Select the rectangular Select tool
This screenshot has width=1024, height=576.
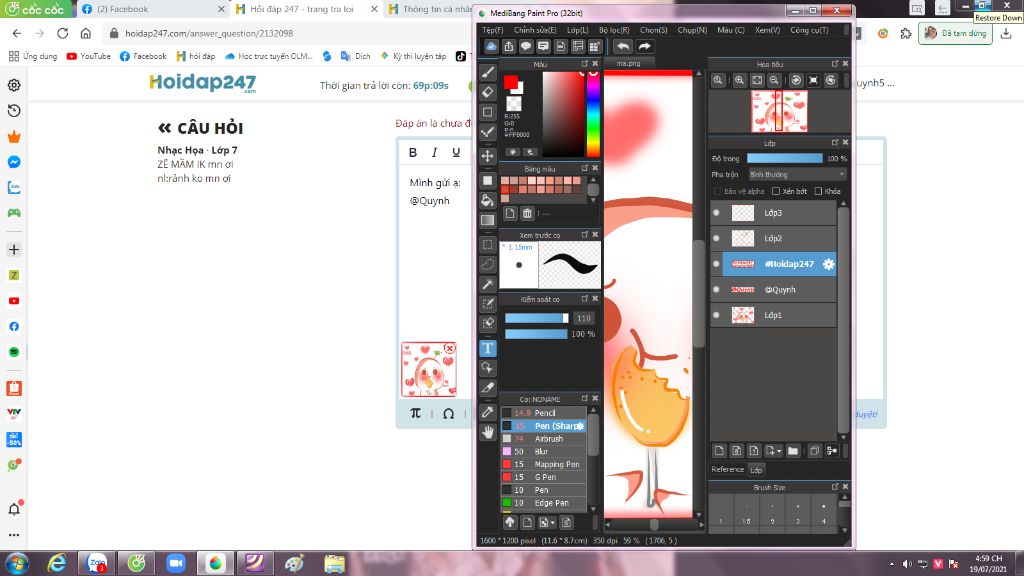click(x=488, y=245)
